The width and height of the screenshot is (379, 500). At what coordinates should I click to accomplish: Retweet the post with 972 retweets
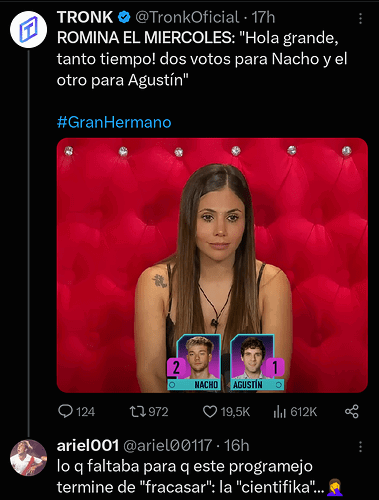[137, 412]
